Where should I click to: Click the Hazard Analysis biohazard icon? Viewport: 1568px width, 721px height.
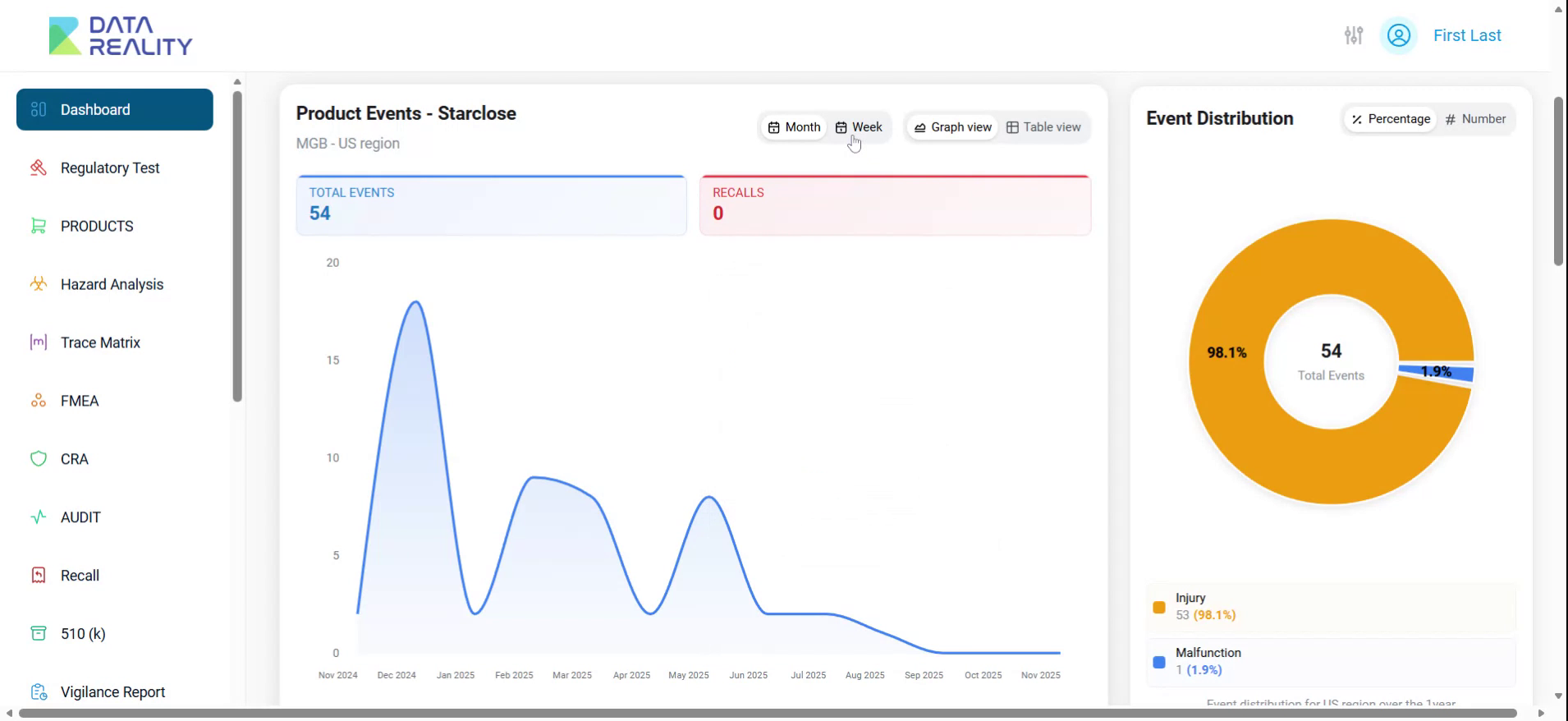[x=38, y=284]
